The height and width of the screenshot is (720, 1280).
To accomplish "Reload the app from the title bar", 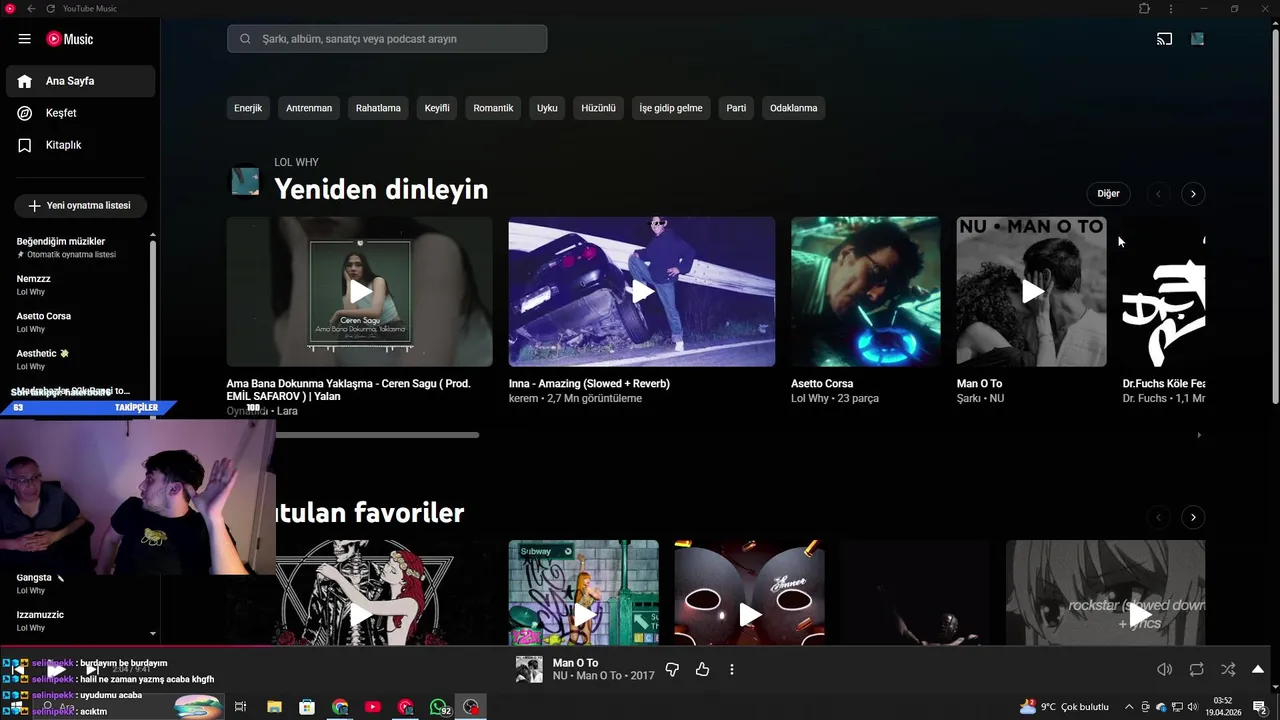I will click(50, 8).
